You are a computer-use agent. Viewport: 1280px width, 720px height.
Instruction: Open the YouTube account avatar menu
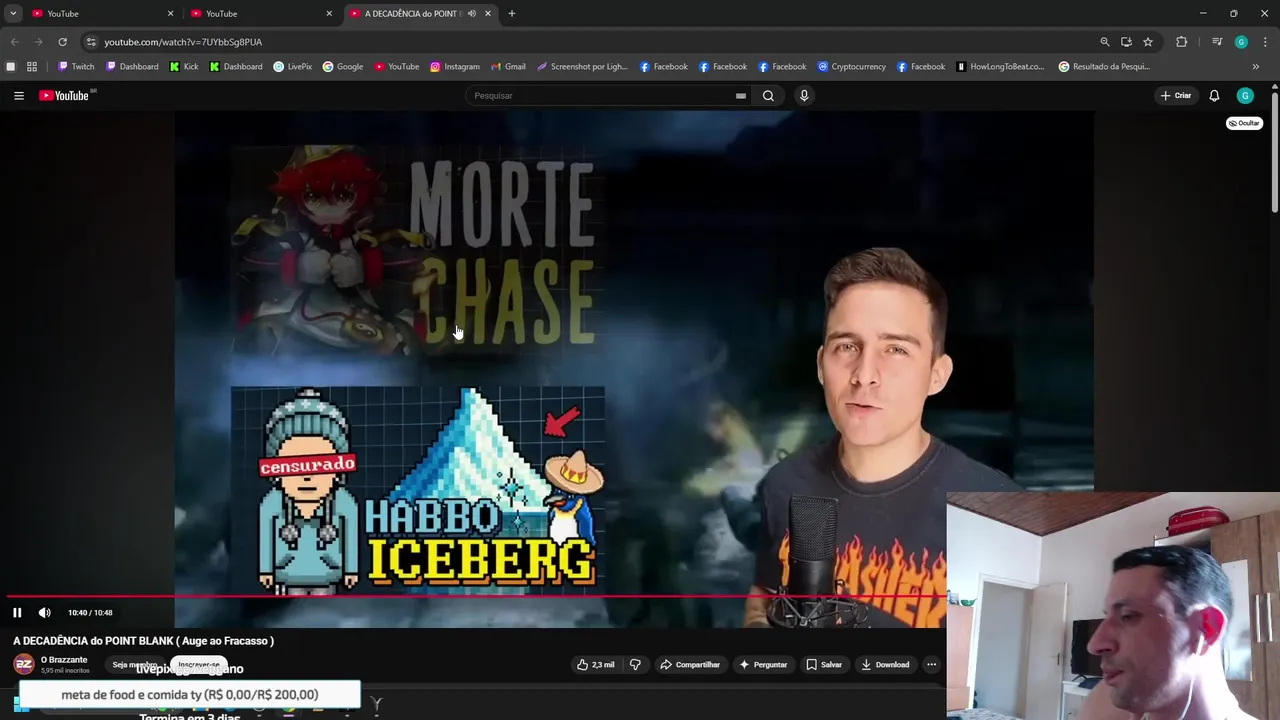(x=1245, y=96)
